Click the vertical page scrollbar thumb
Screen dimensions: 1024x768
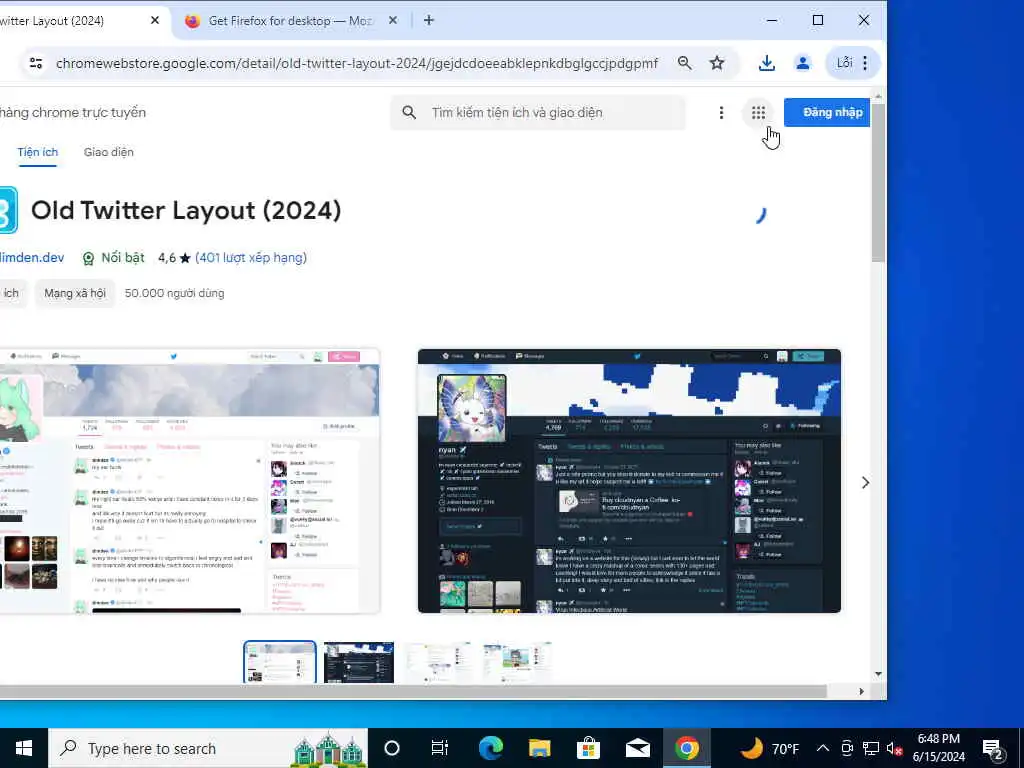pyautogui.click(x=878, y=183)
